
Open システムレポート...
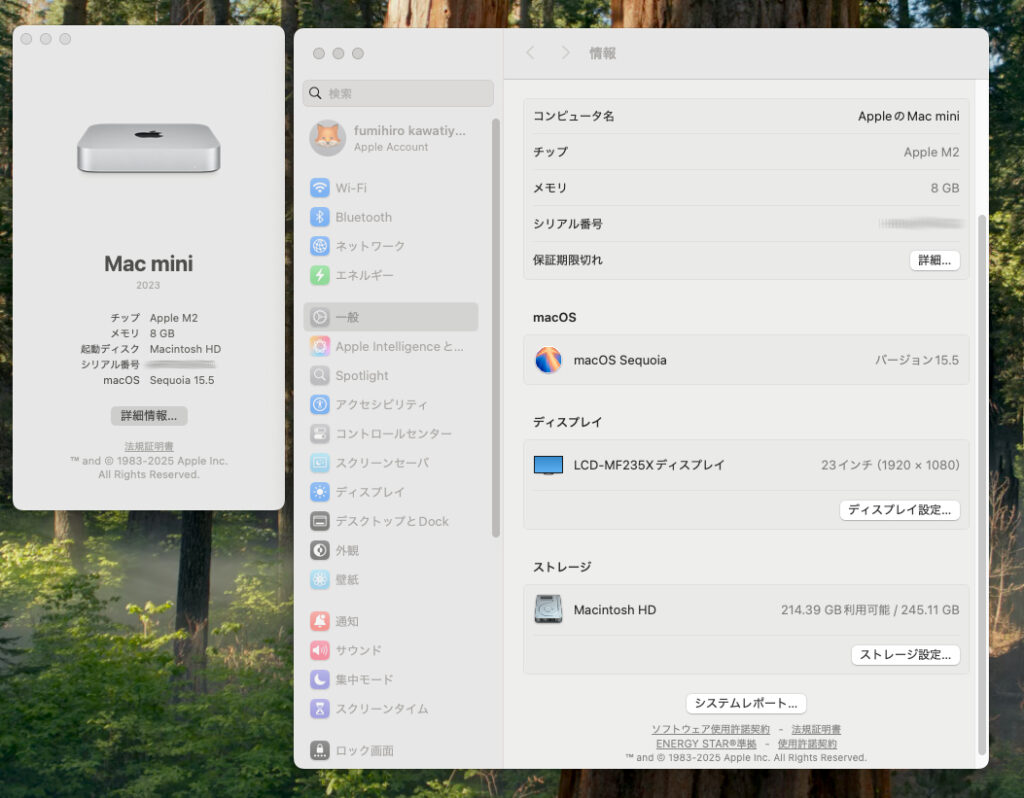746,703
